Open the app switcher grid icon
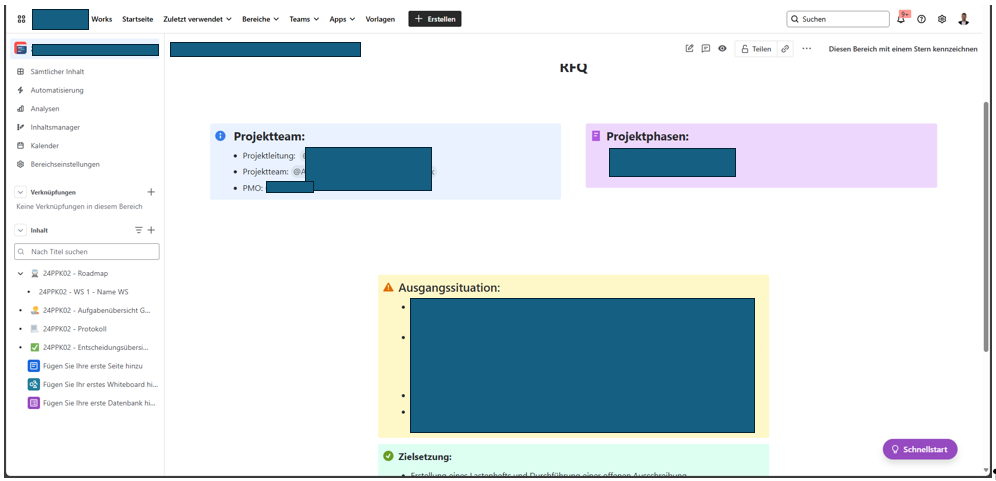The image size is (996, 481). click(x=21, y=19)
